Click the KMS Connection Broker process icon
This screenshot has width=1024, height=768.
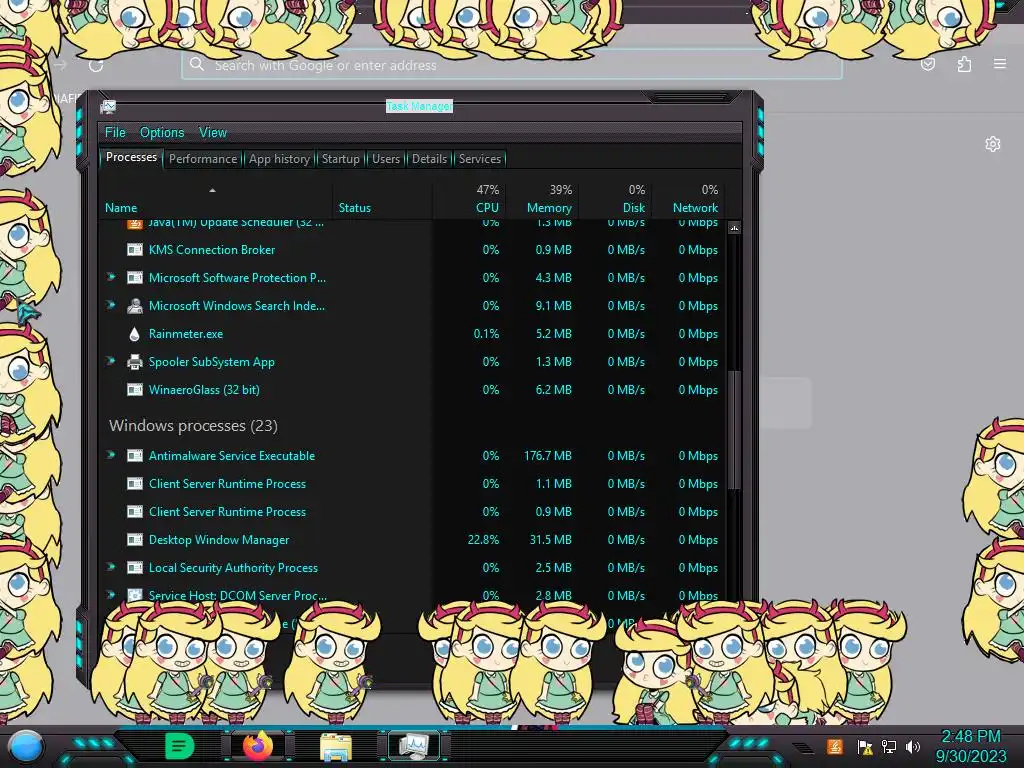[135, 249]
